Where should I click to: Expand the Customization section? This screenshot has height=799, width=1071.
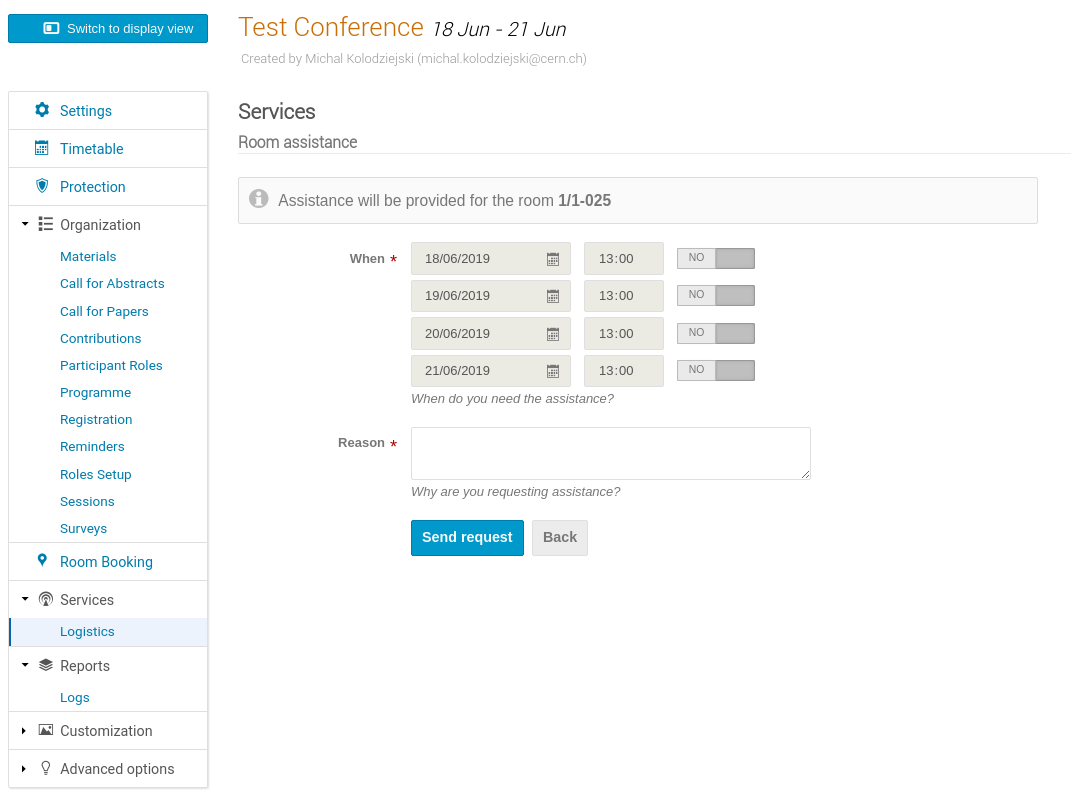point(24,731)
